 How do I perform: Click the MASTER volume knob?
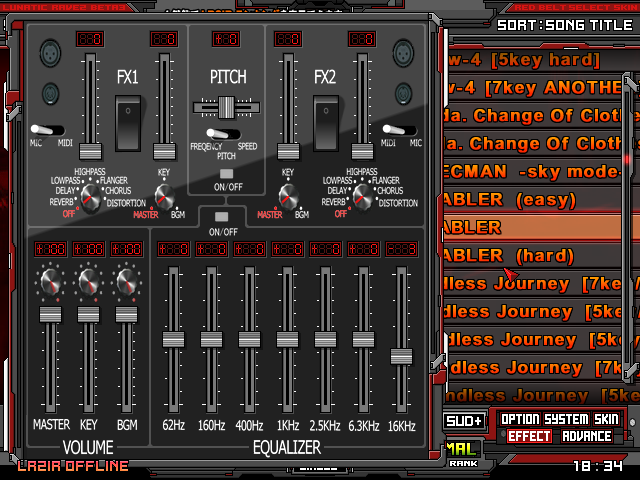pos(49,283)
